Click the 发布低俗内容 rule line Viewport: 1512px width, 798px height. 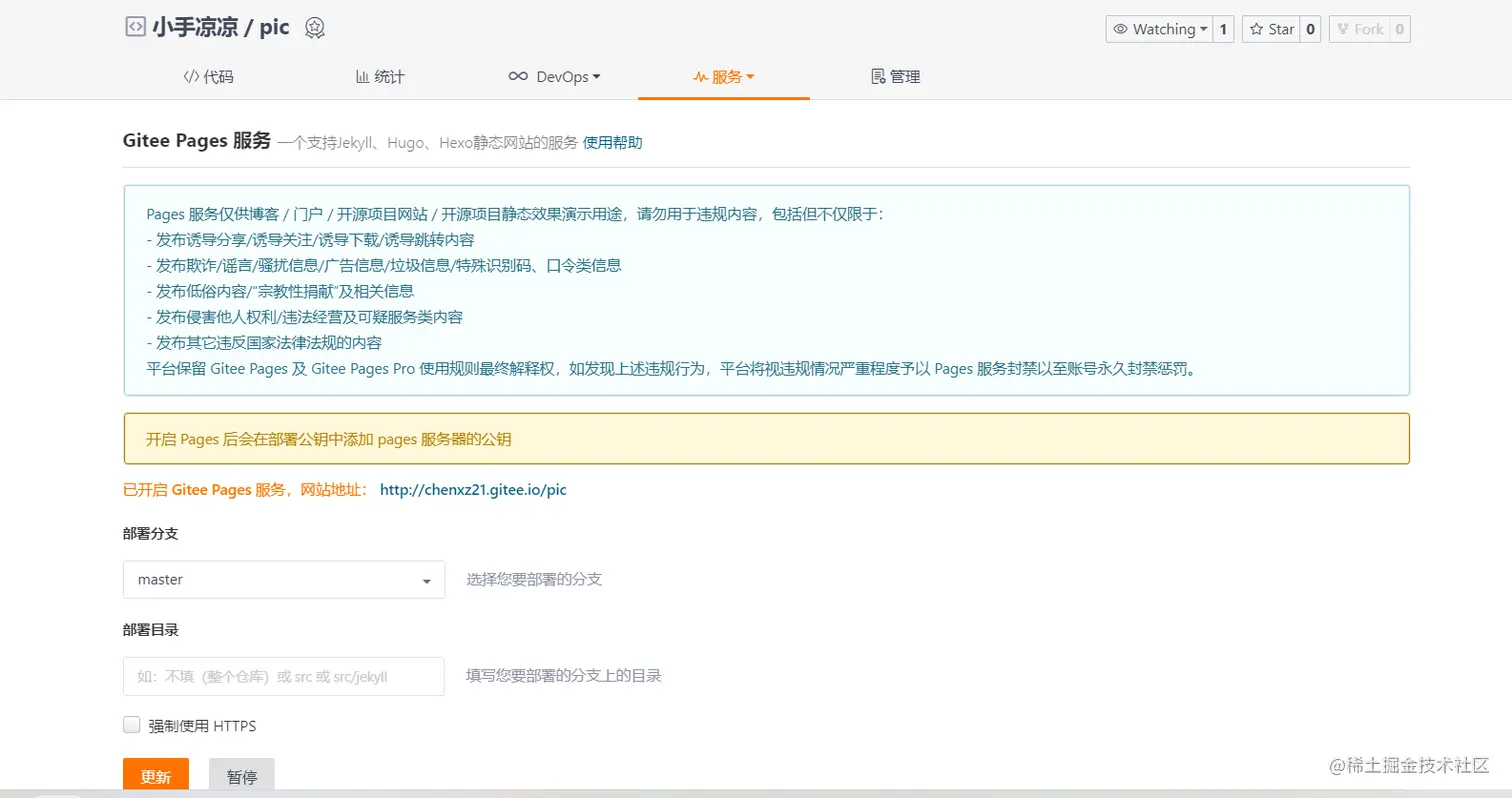[x=280, y=291]
